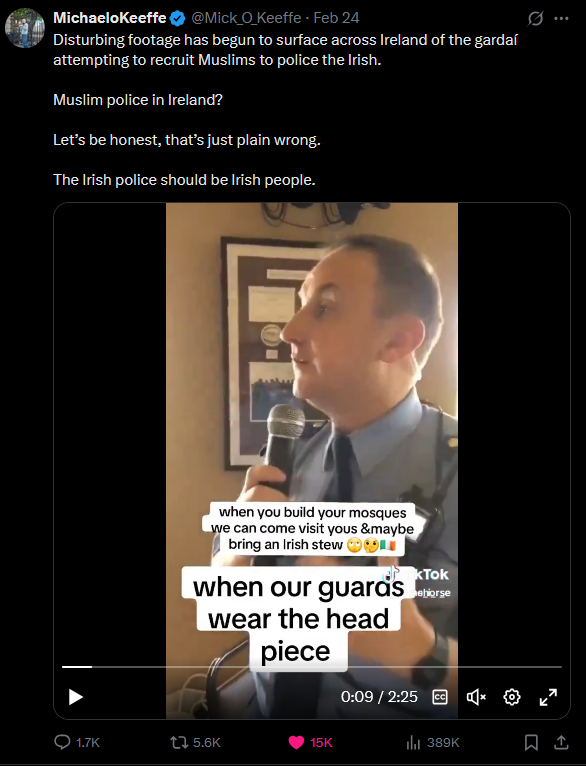Open video settings gear
This screenshot has height=766, width=586.
pyautogui.click(x=512, y=697)
